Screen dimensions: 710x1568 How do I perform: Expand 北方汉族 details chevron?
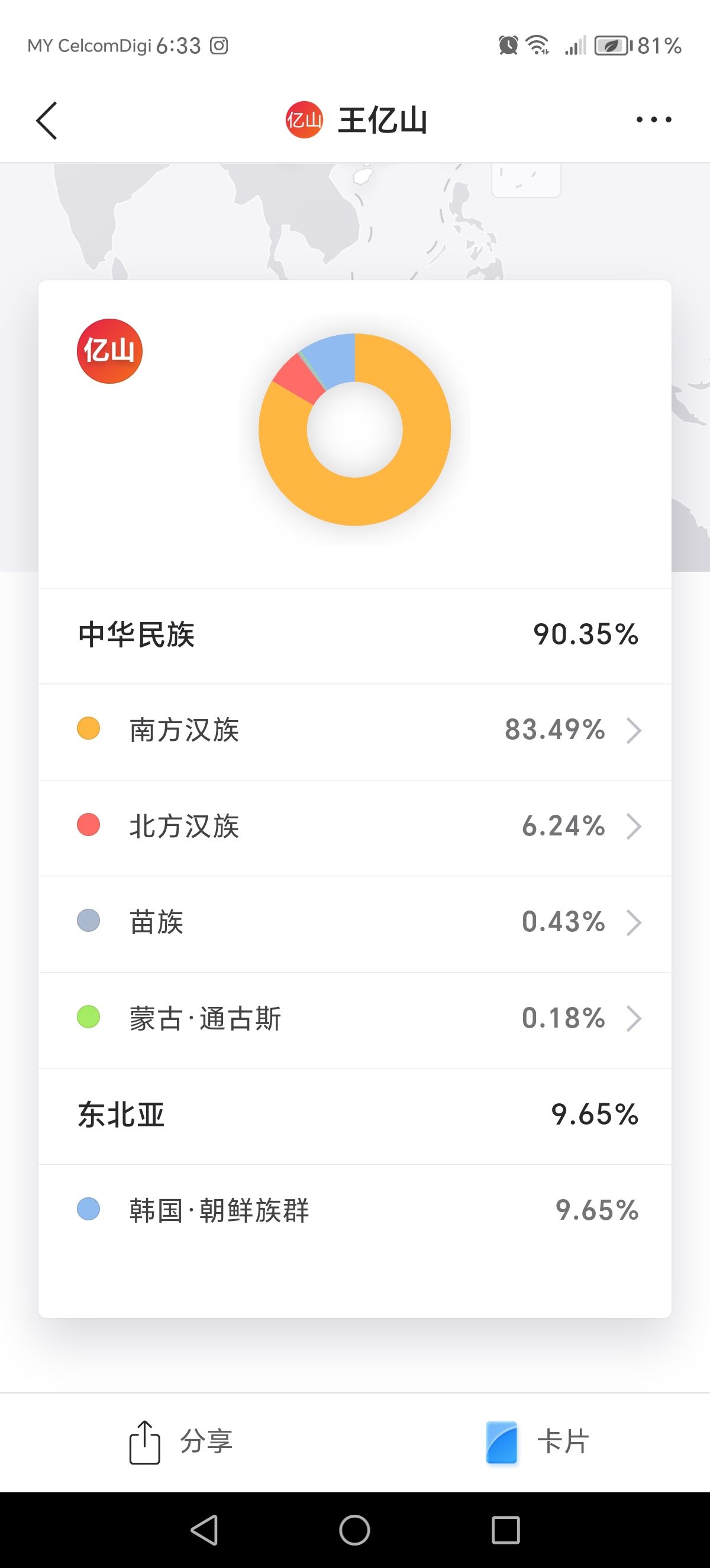pyautogui.click(x=634, y=827)
